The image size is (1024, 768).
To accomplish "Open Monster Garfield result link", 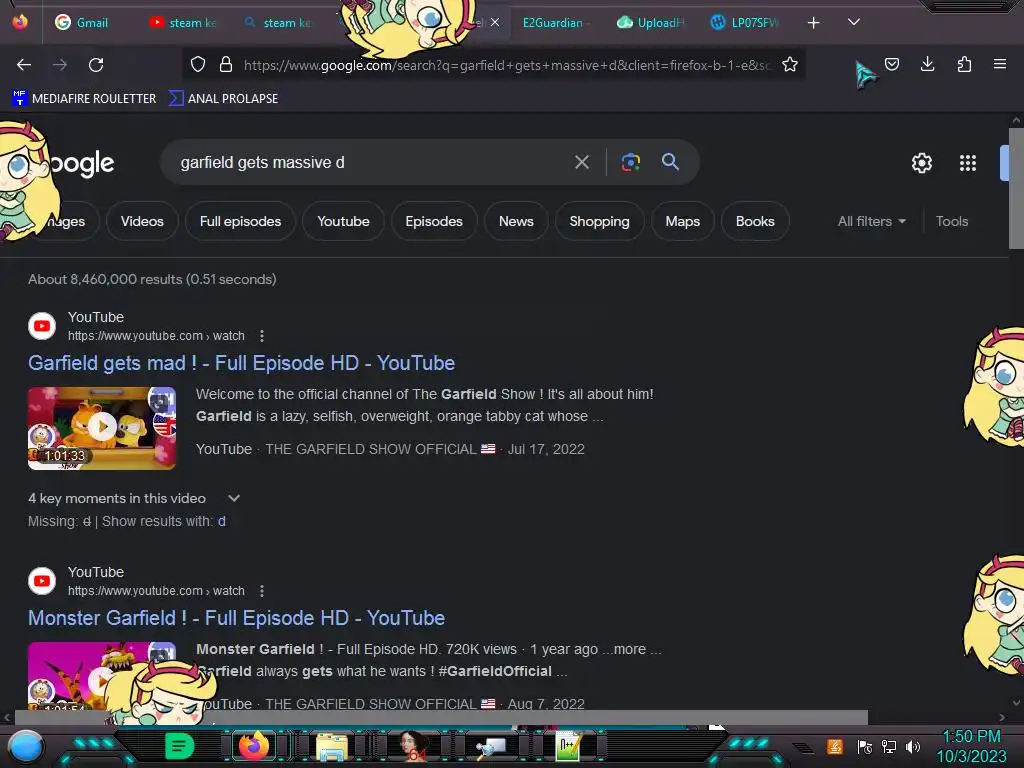I will 236,618.
